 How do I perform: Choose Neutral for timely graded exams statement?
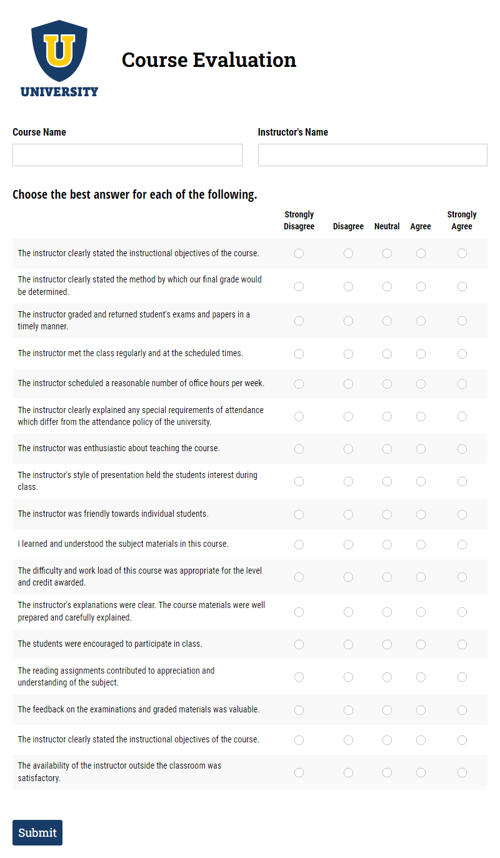click(x=387, y=321)
